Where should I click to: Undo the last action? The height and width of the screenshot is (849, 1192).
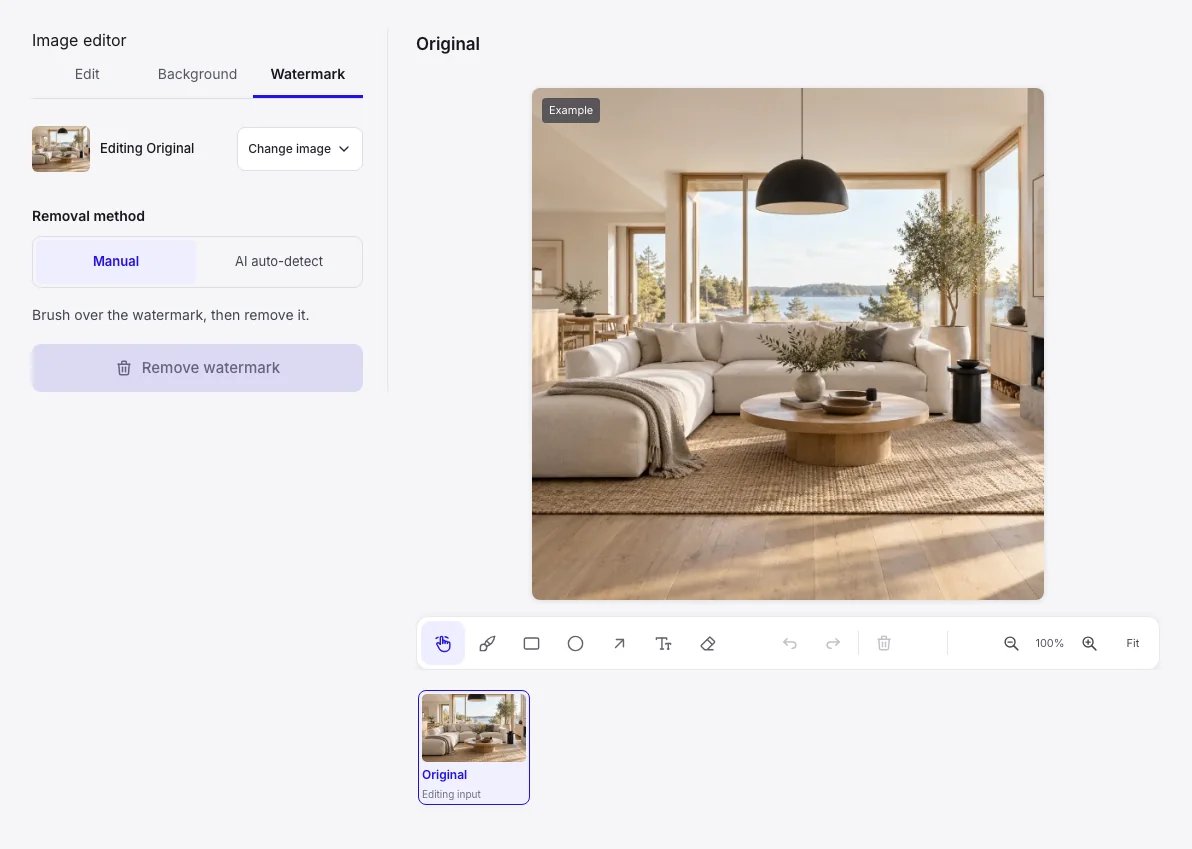pos(790,644)
